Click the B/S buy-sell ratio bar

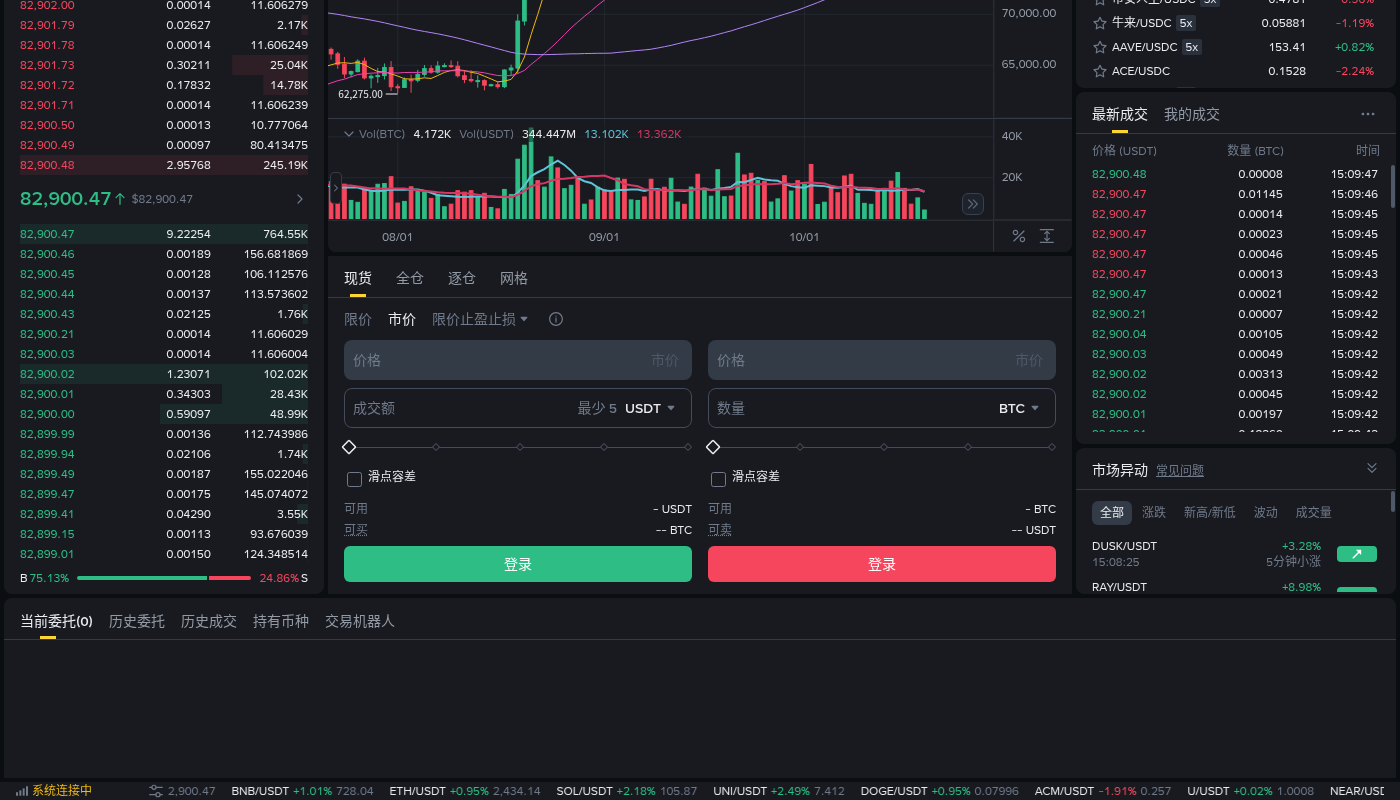(164, 578)
